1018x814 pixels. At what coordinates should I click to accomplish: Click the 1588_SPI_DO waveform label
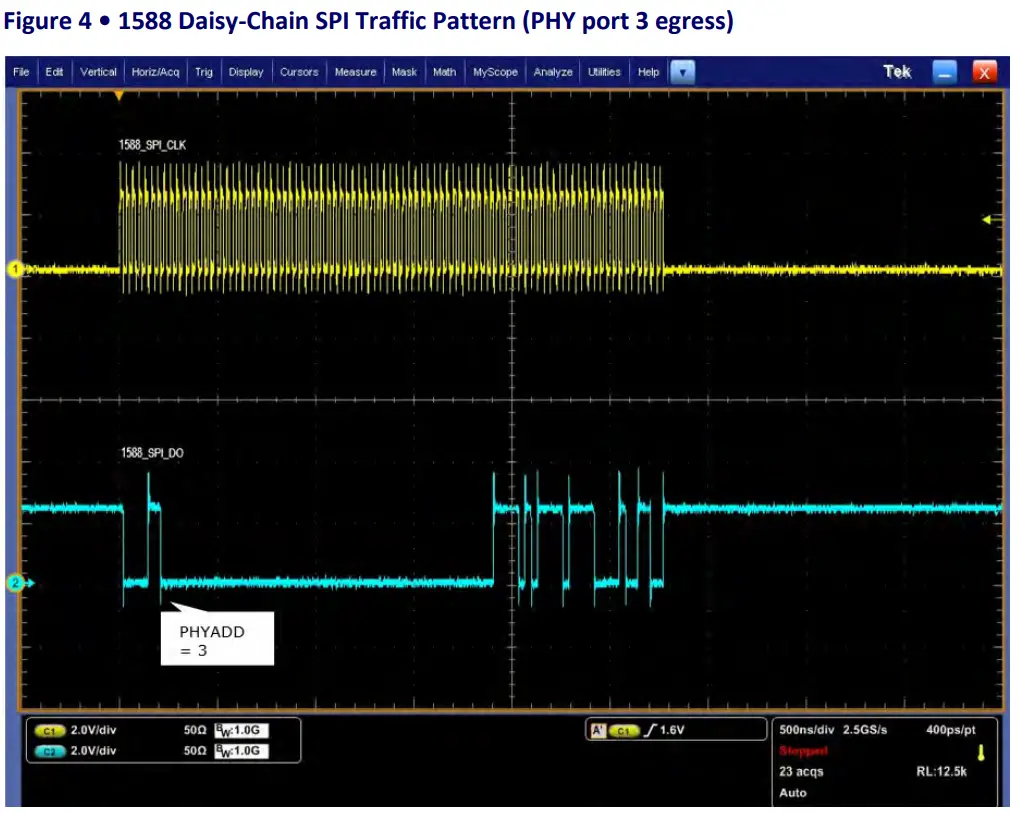pyautogui.click(x=153, y=453)
